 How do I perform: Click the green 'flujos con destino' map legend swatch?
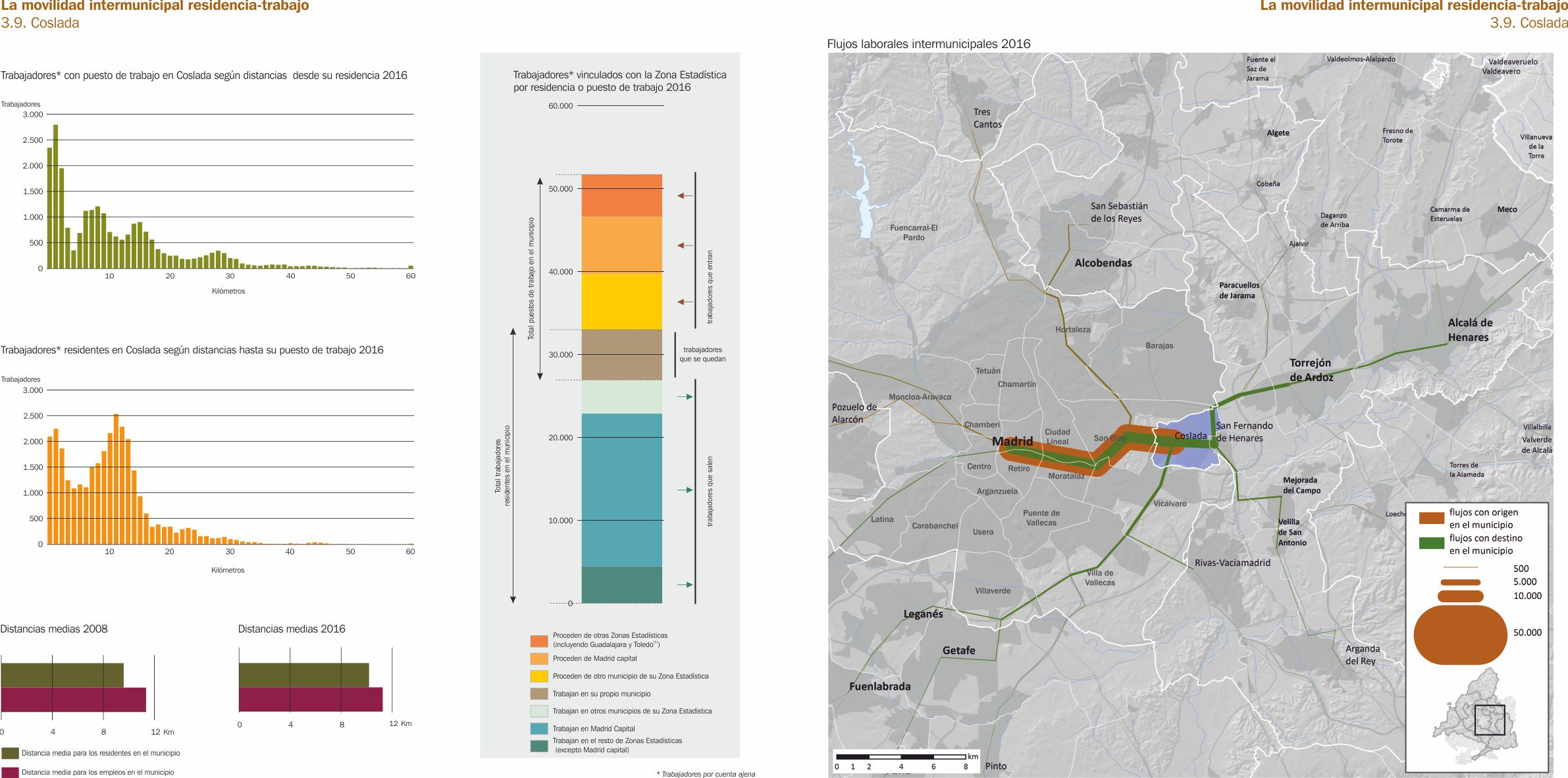(x=1432, y=544)
